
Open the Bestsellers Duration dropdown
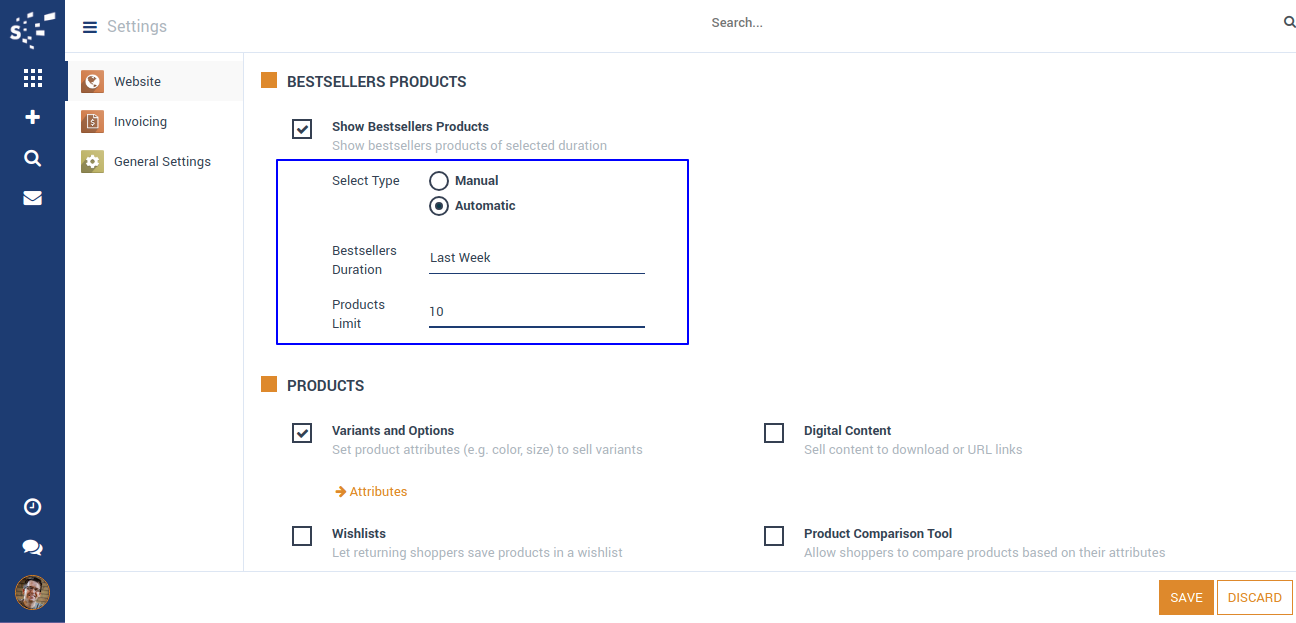pos(536,258)
